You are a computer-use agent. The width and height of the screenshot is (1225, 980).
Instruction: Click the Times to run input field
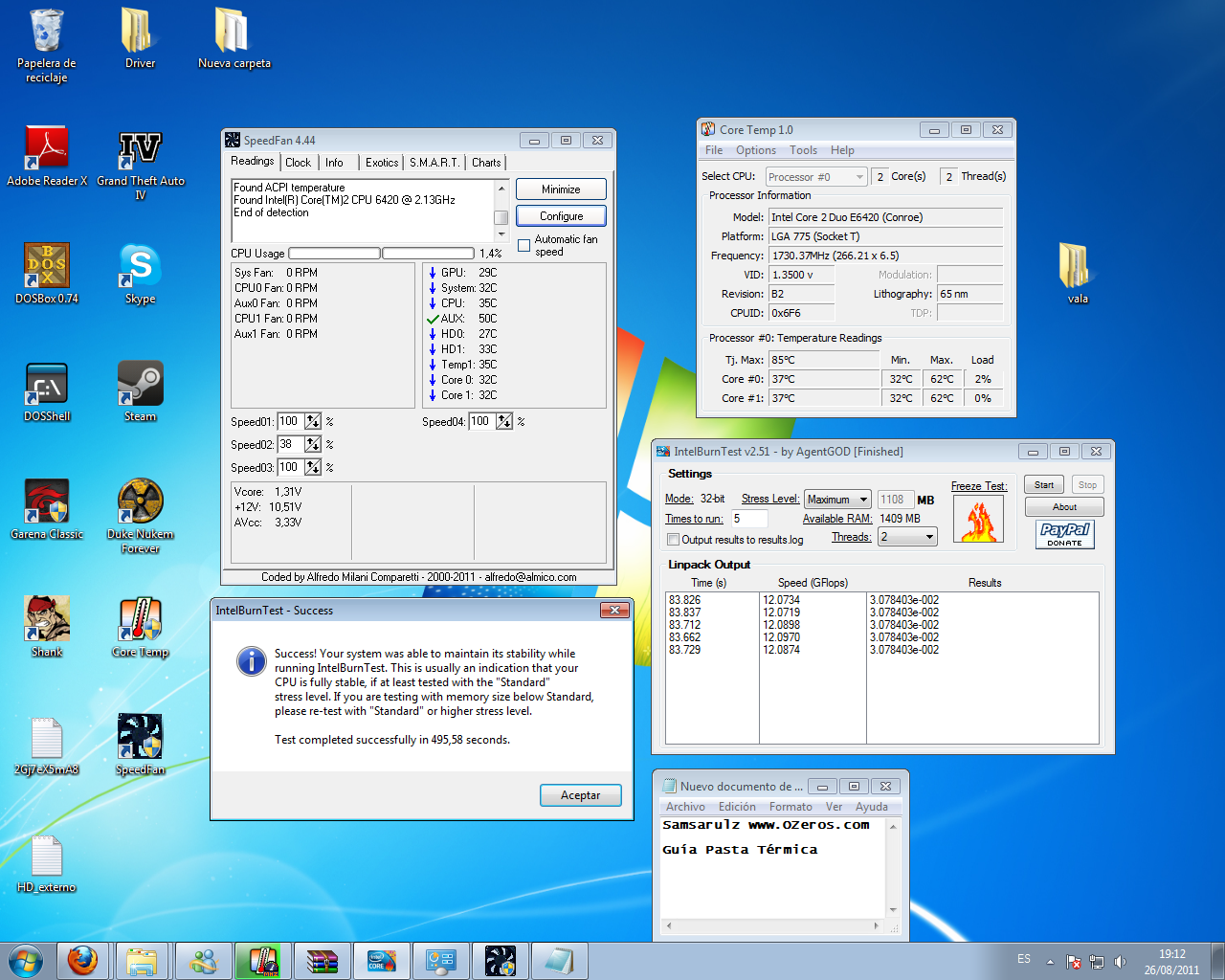749,519
